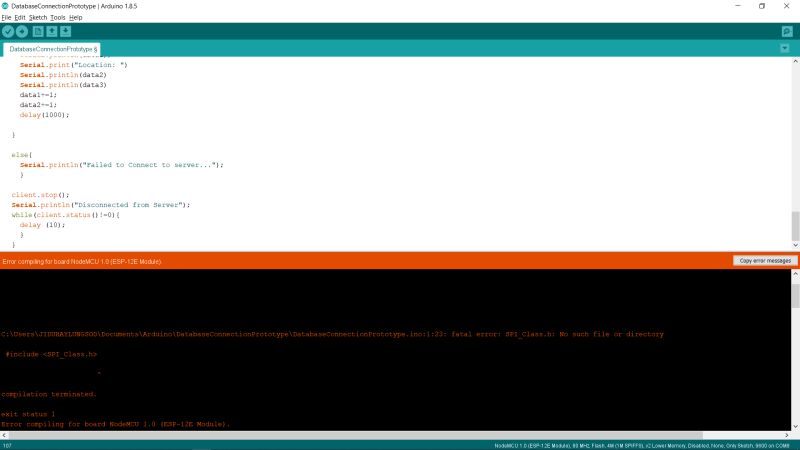The image size is (800, 450).
Task: Open a sketch via toolbar icon
Action: tap(52, 32)
